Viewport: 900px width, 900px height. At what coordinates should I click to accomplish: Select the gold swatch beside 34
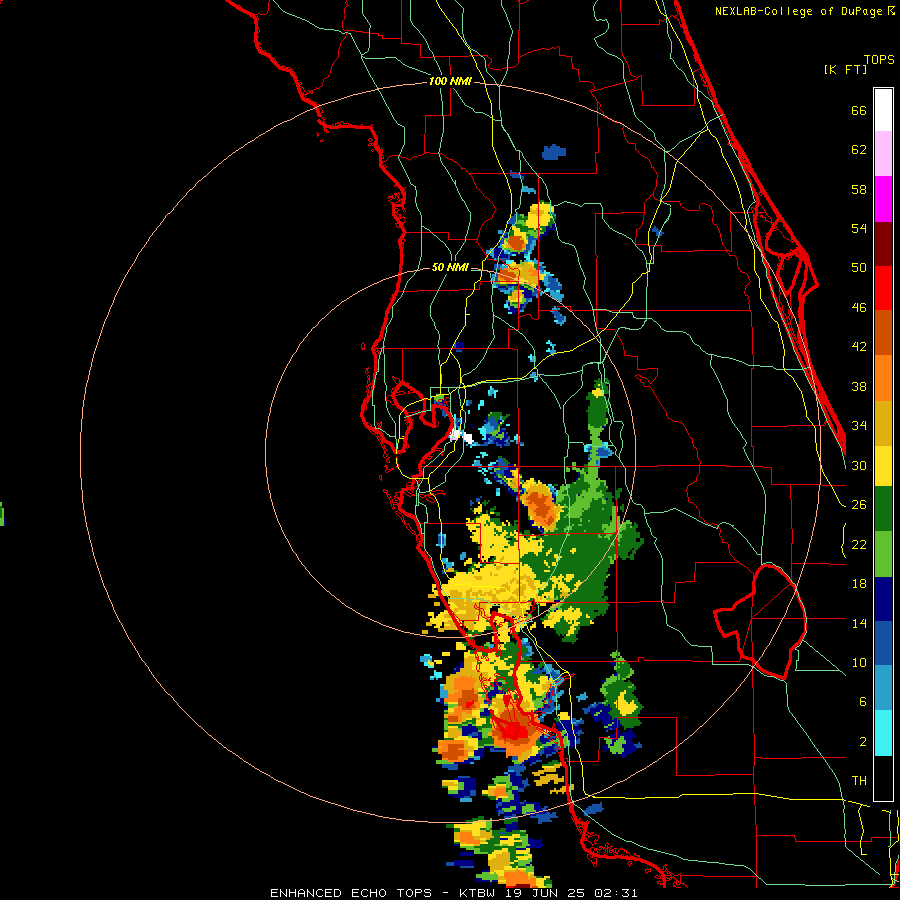click(x=883, y=423)
